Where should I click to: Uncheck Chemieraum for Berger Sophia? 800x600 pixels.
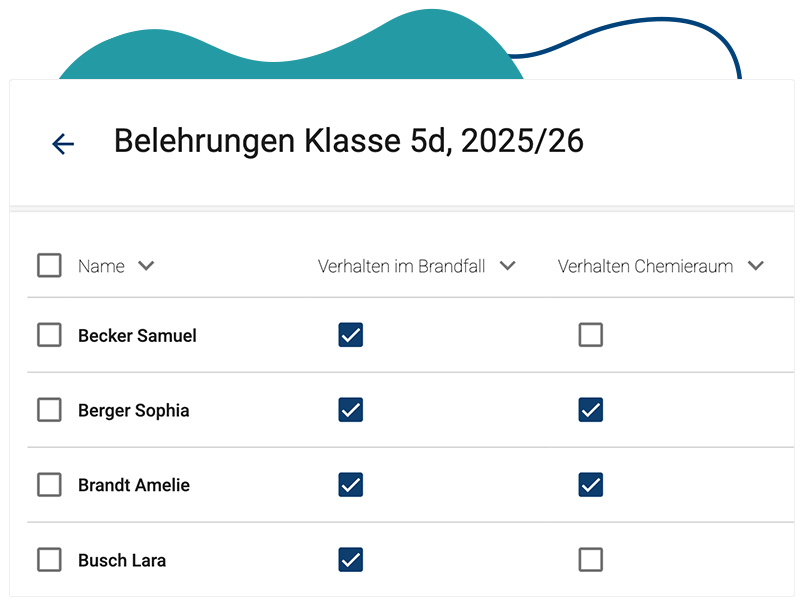click(x=591, y=410)
